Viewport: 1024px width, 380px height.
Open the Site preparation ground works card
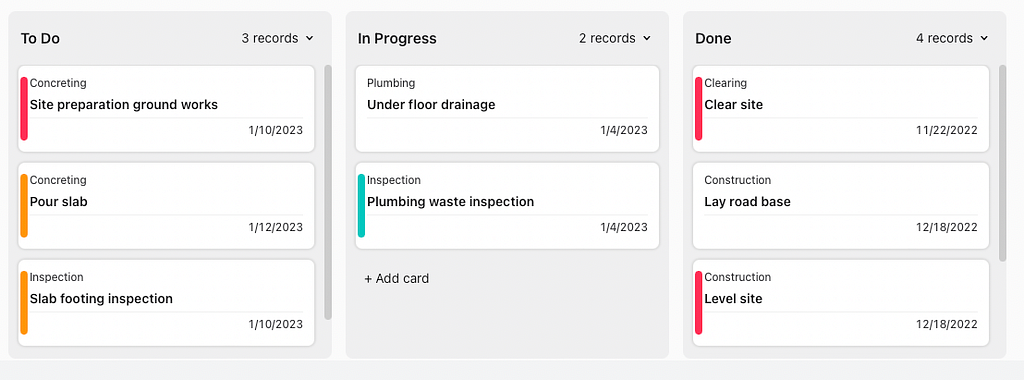[166, 108]
